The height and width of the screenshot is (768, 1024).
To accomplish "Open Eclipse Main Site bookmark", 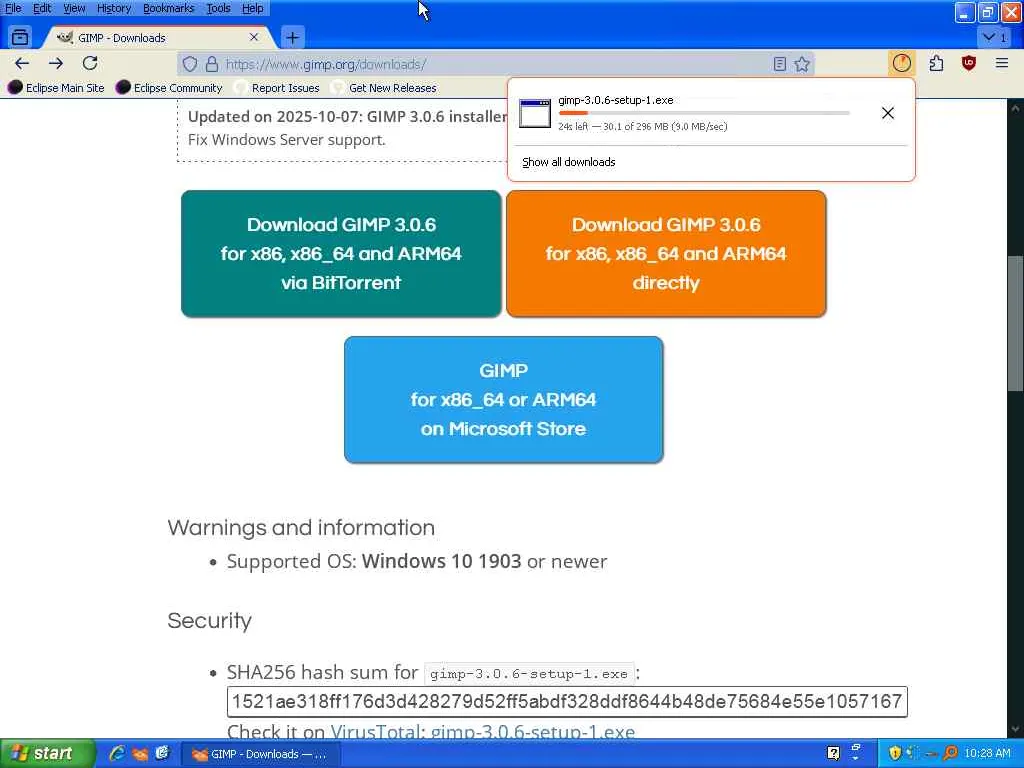I will 56,88.
